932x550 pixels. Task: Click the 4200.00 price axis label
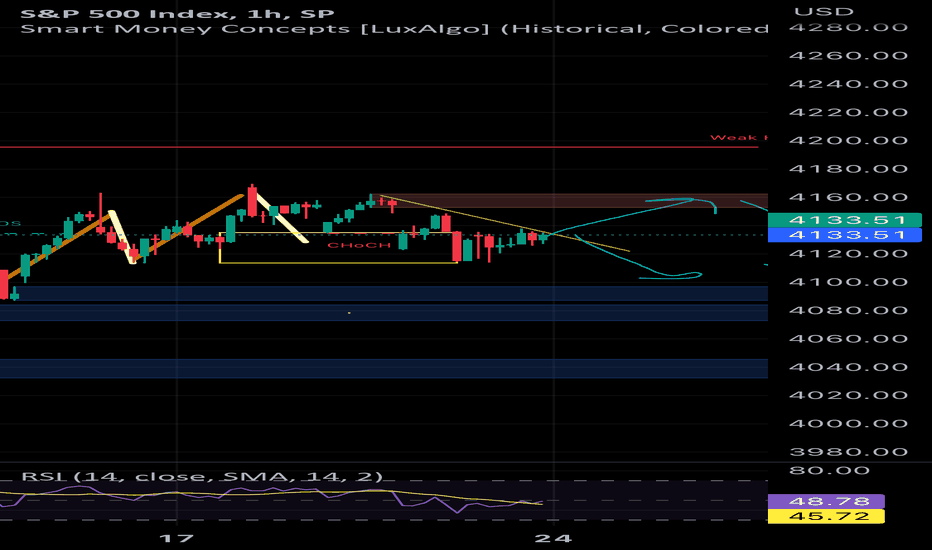(x=848, y=140)
